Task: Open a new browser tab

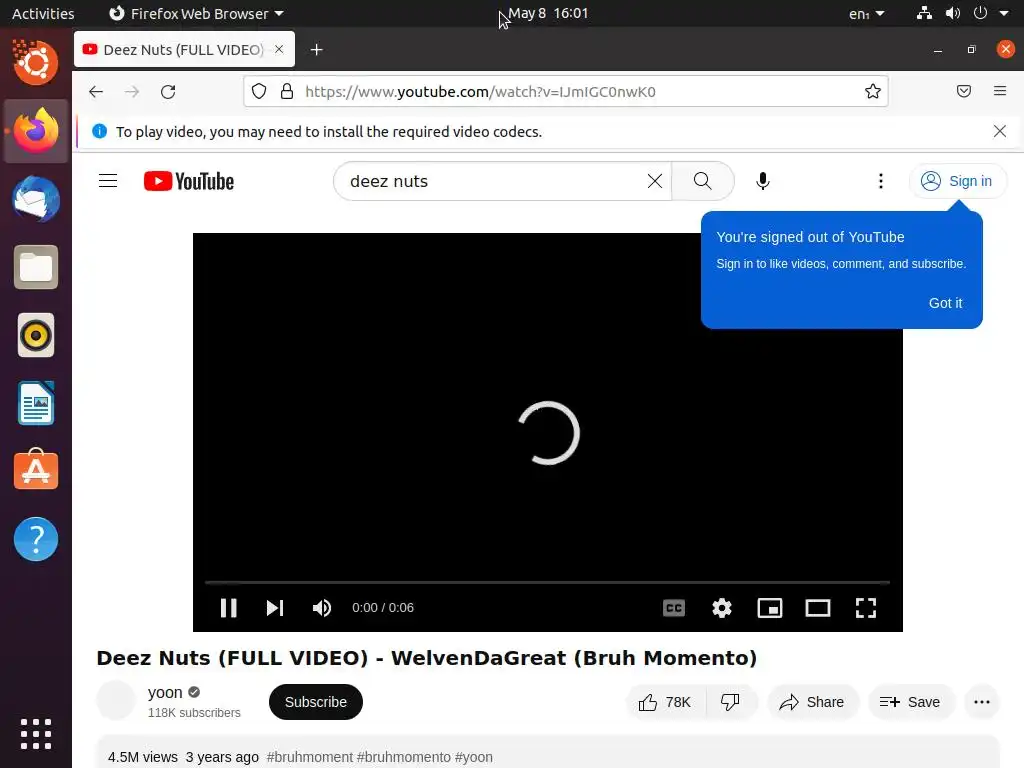Action: point(317,50)
